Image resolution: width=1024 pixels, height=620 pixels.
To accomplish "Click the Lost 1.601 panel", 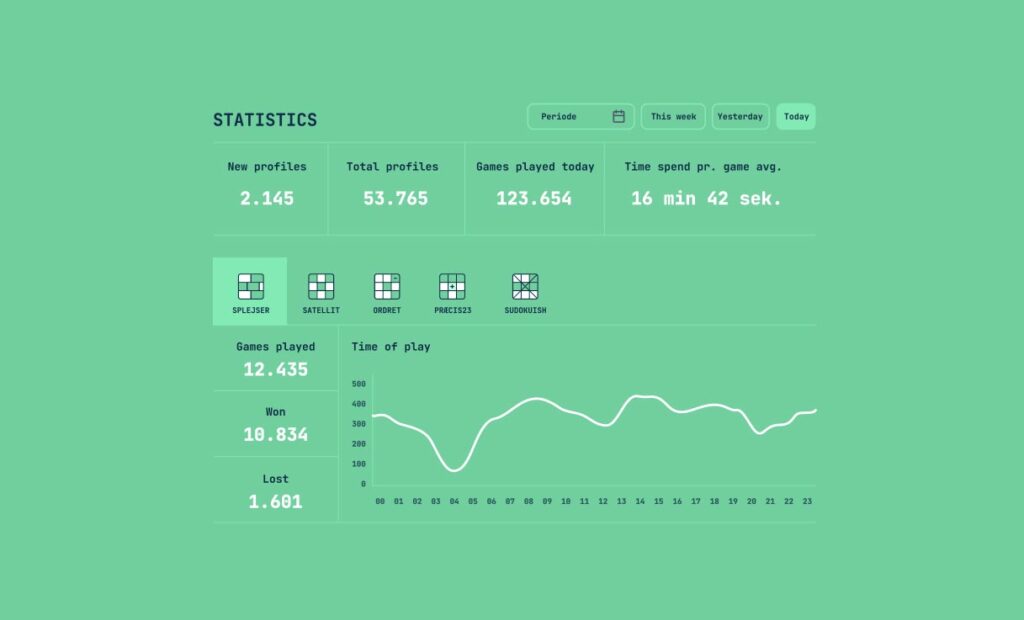I will click(275, 491).
